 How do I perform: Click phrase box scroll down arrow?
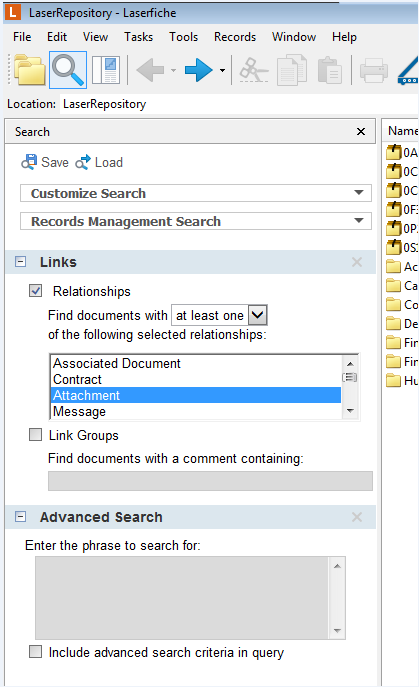click(x=337, y=630)
